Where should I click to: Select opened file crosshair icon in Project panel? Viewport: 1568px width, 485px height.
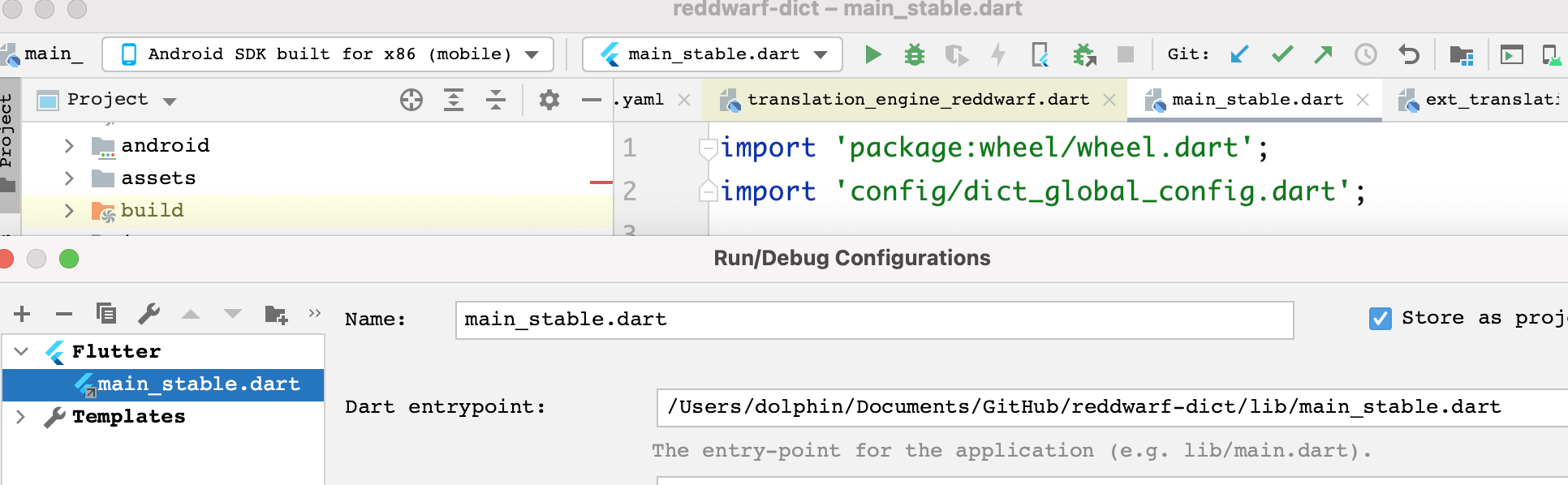(411, 100)
